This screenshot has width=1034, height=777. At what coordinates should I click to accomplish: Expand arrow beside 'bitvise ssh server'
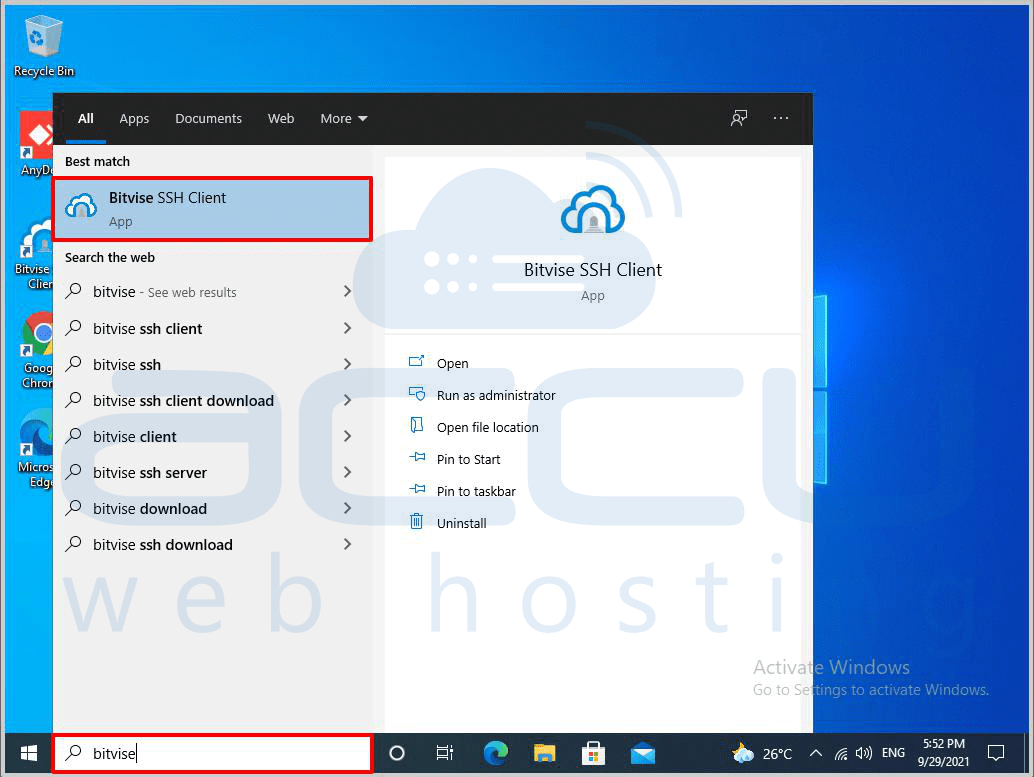tap(348, 472)
